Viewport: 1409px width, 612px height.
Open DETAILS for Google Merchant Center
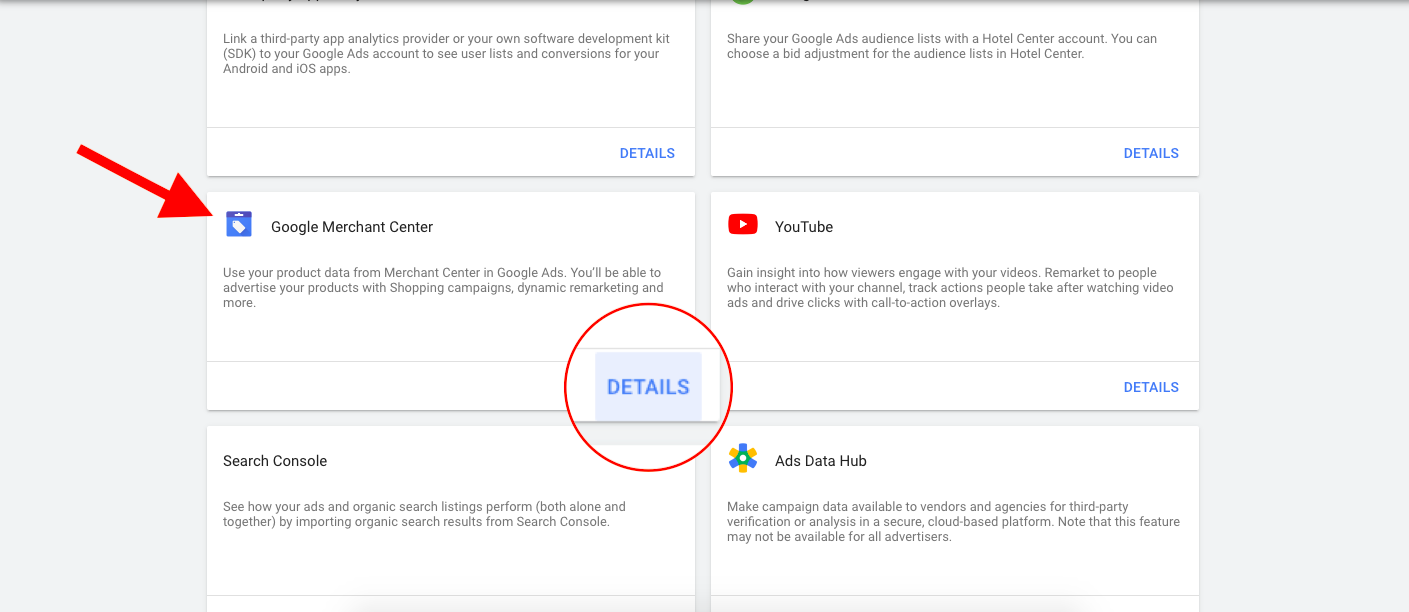click(648, 387)
